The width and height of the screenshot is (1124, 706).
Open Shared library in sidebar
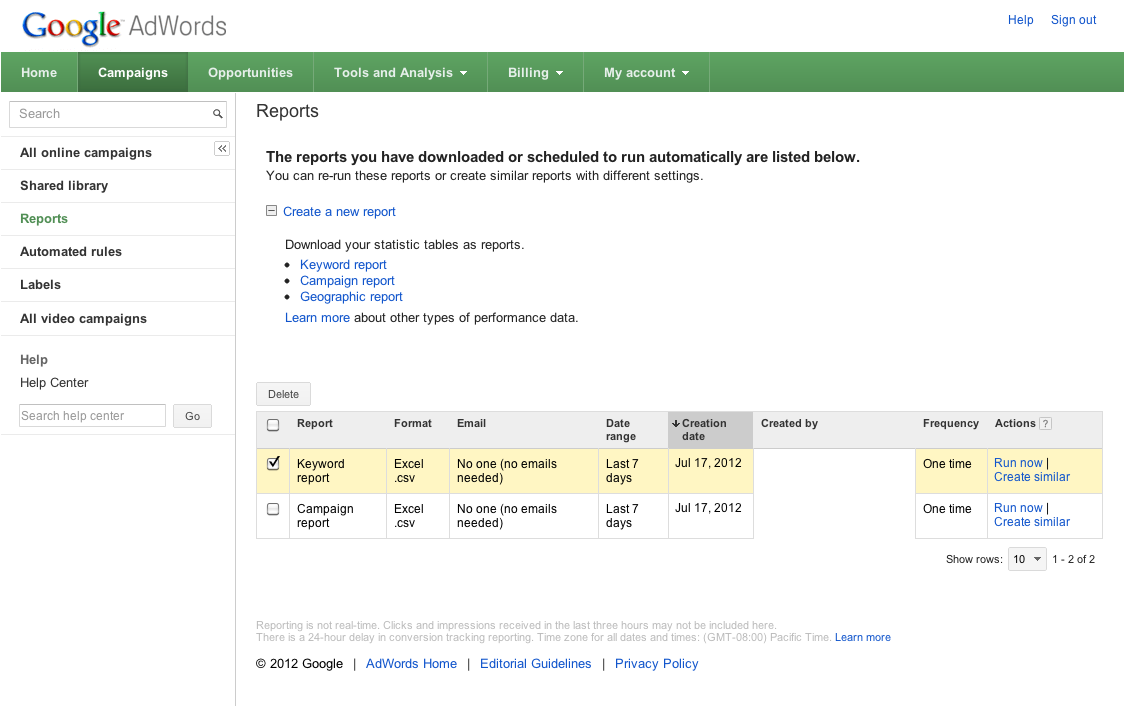64,186
